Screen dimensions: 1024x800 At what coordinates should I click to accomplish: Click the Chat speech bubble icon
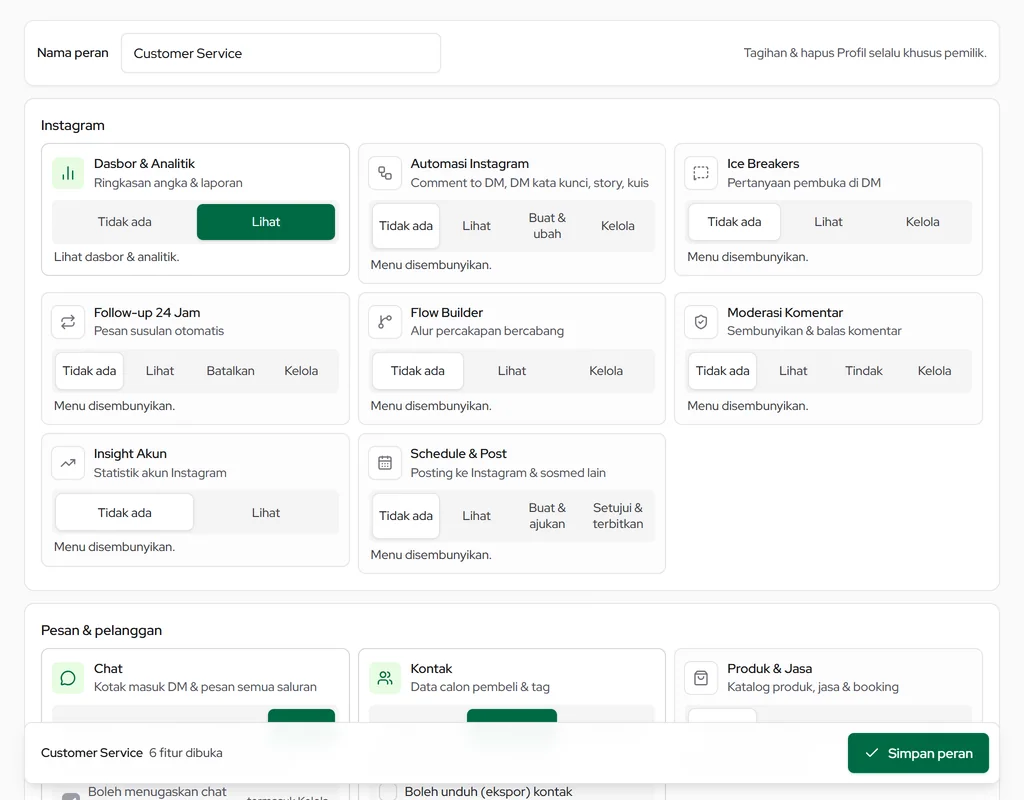click(68, 678)
